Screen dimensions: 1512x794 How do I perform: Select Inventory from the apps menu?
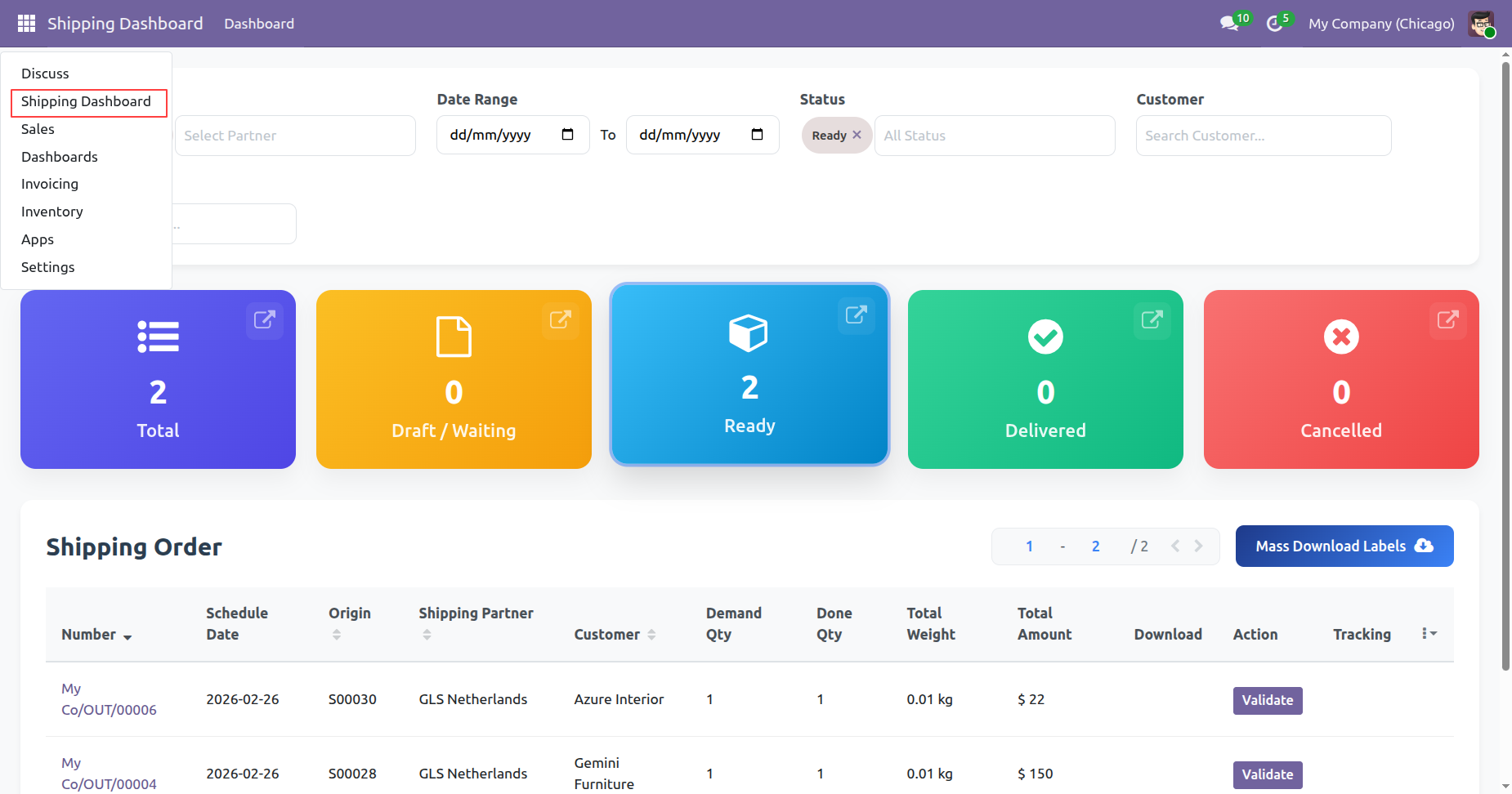coord(52,212)
